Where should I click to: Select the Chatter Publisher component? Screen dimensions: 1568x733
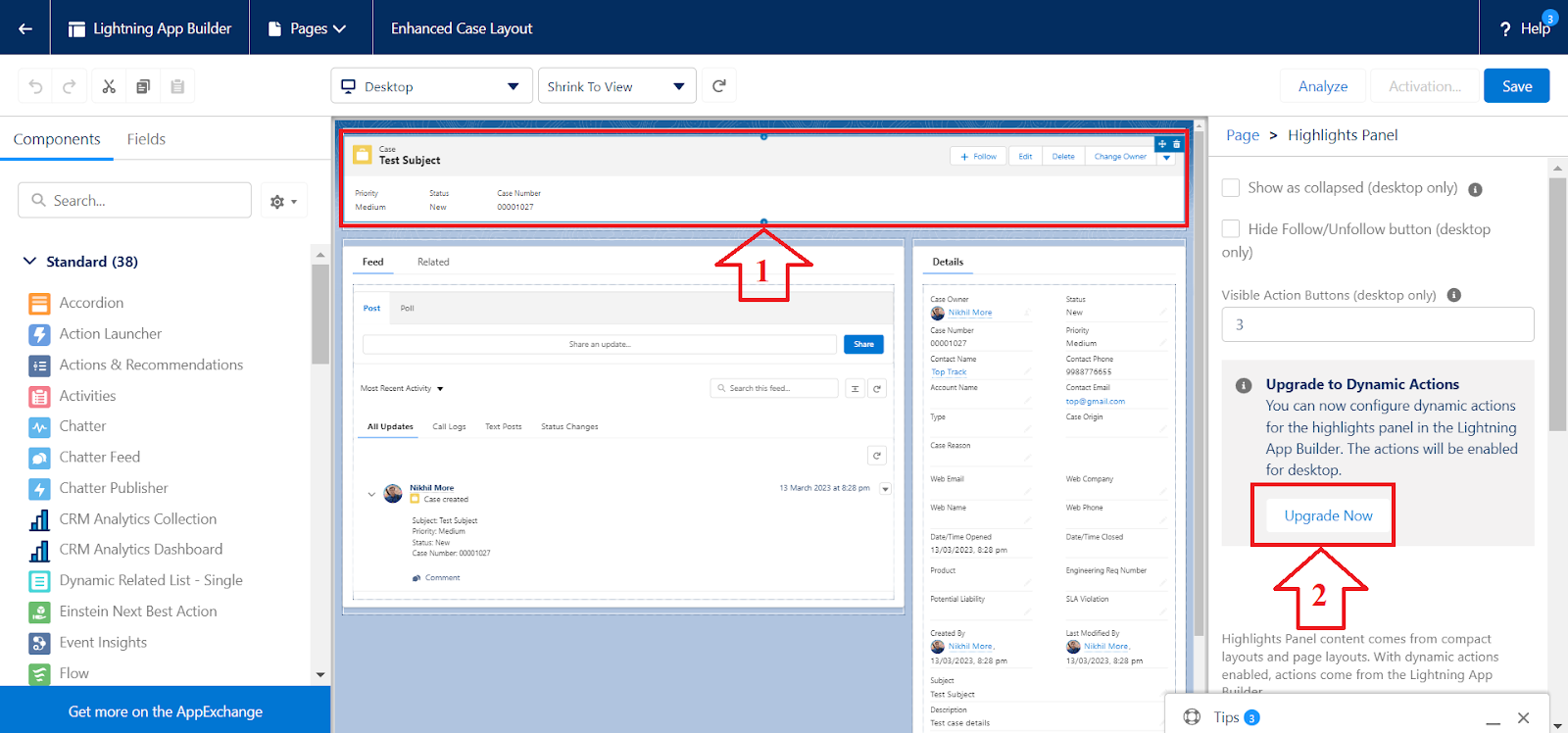(114, 488)
